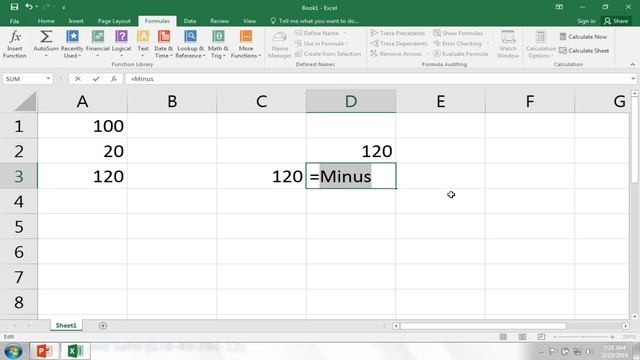Open Logical functions menu

click(121, 44)
